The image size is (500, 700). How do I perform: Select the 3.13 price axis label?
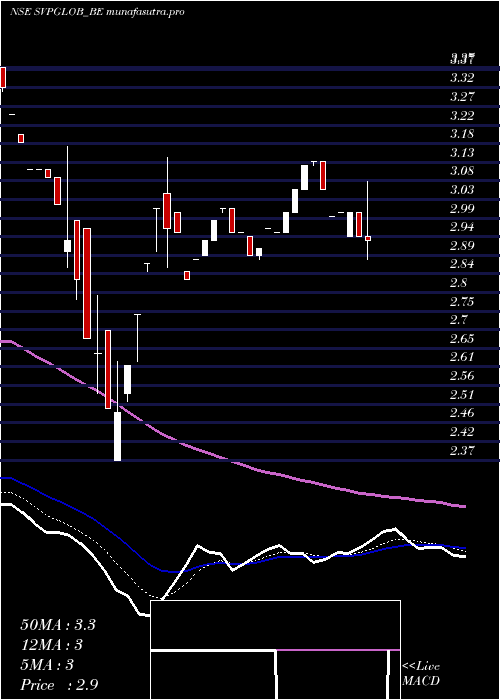[x=462, y=153]
